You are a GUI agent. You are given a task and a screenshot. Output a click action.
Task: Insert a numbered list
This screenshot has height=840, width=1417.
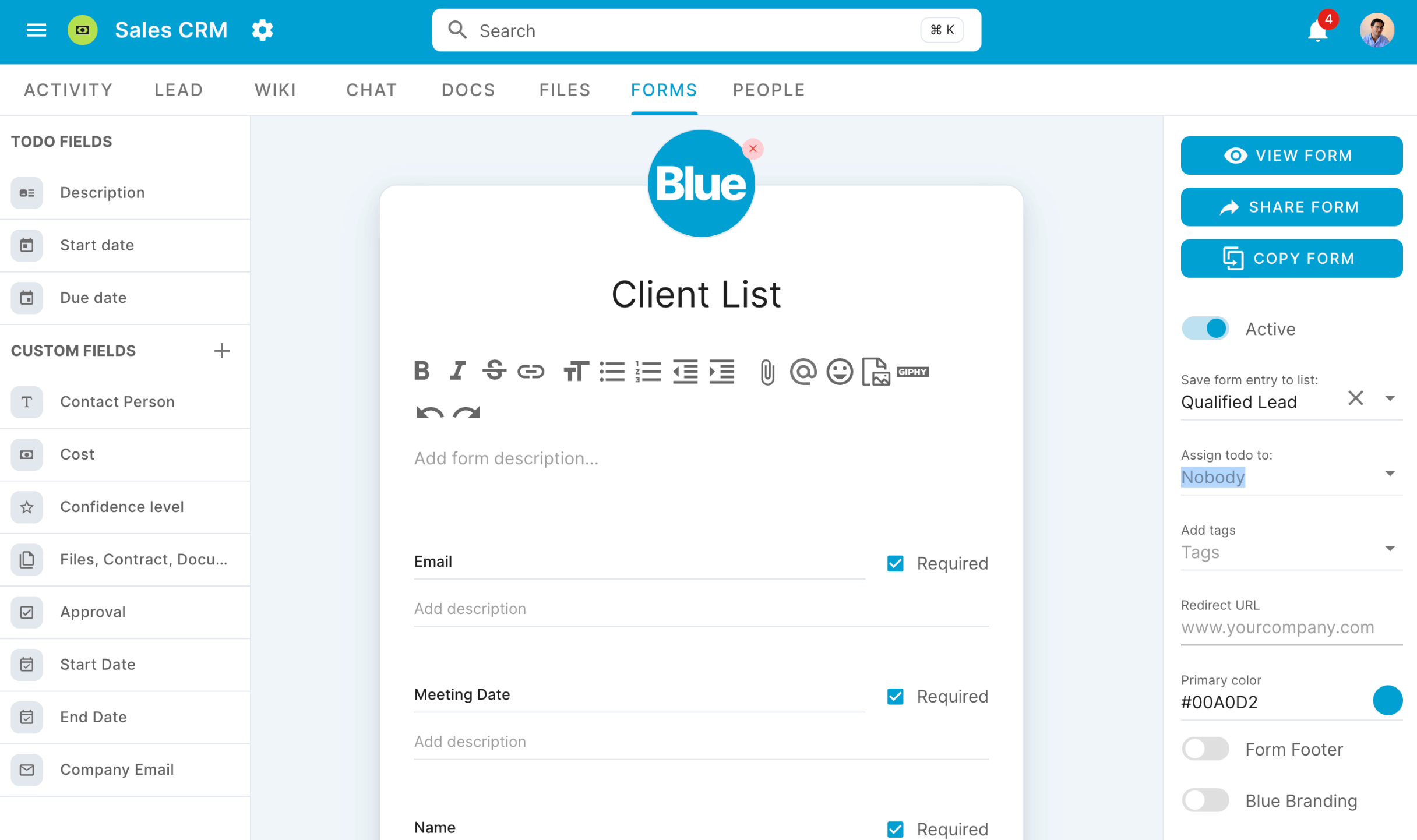coord(648,371)
